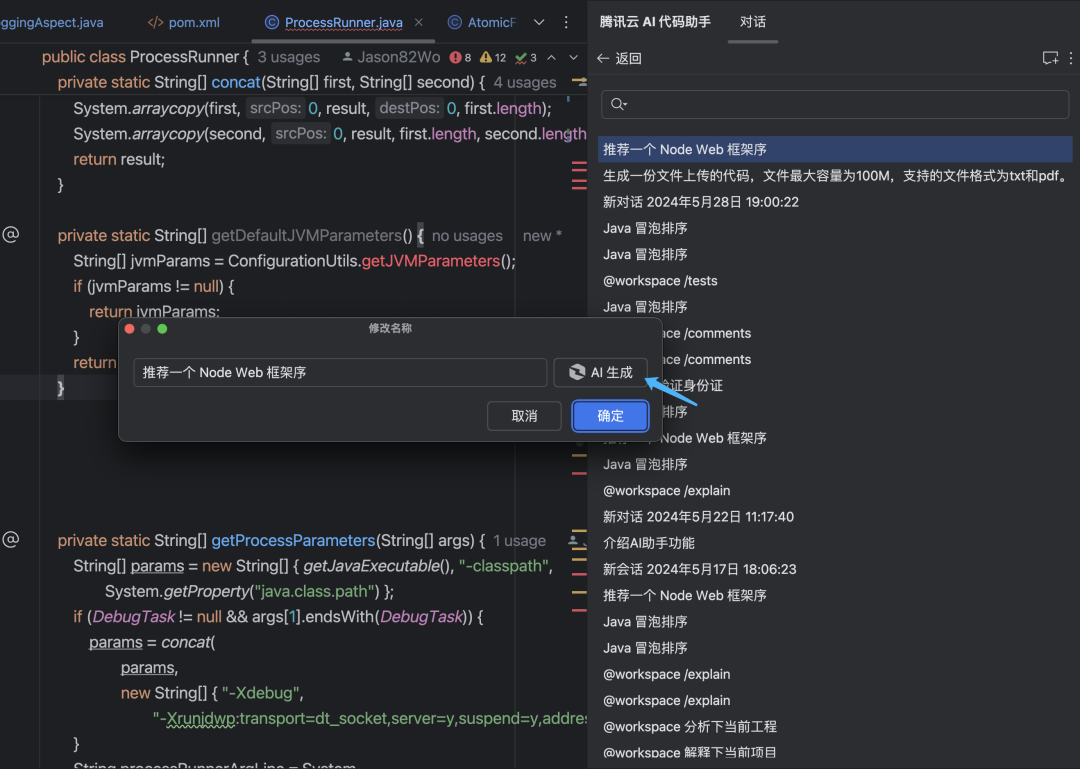Open AI assistant panel more options
This screenshot has width=1080, height=769.
point(1071,59)
